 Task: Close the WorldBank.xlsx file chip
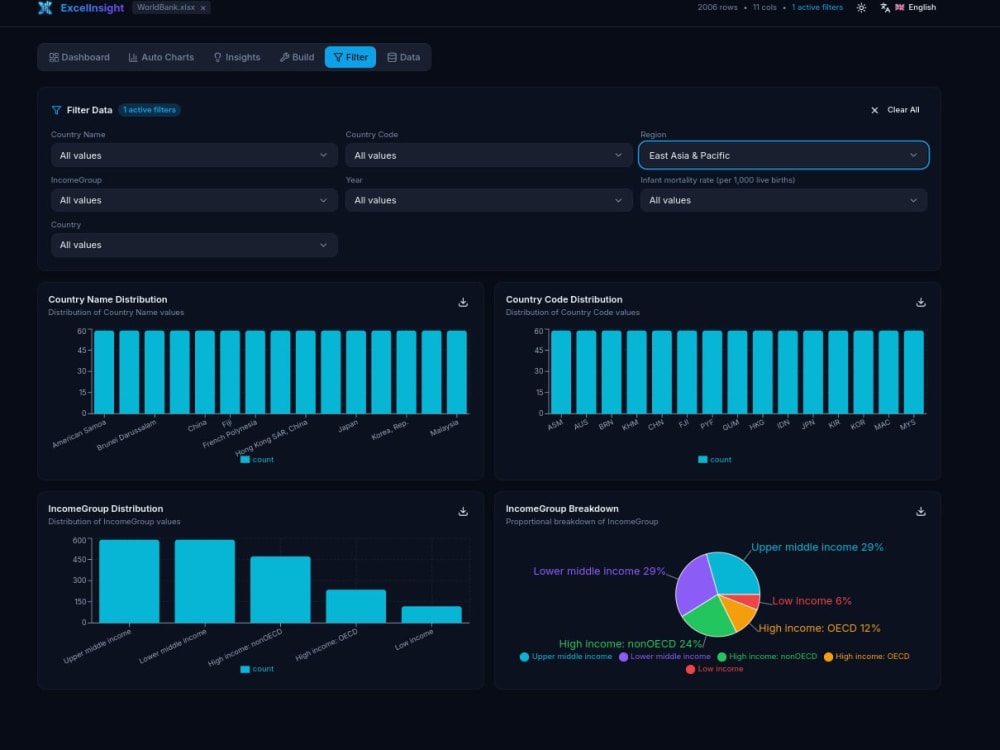[203, 8]
